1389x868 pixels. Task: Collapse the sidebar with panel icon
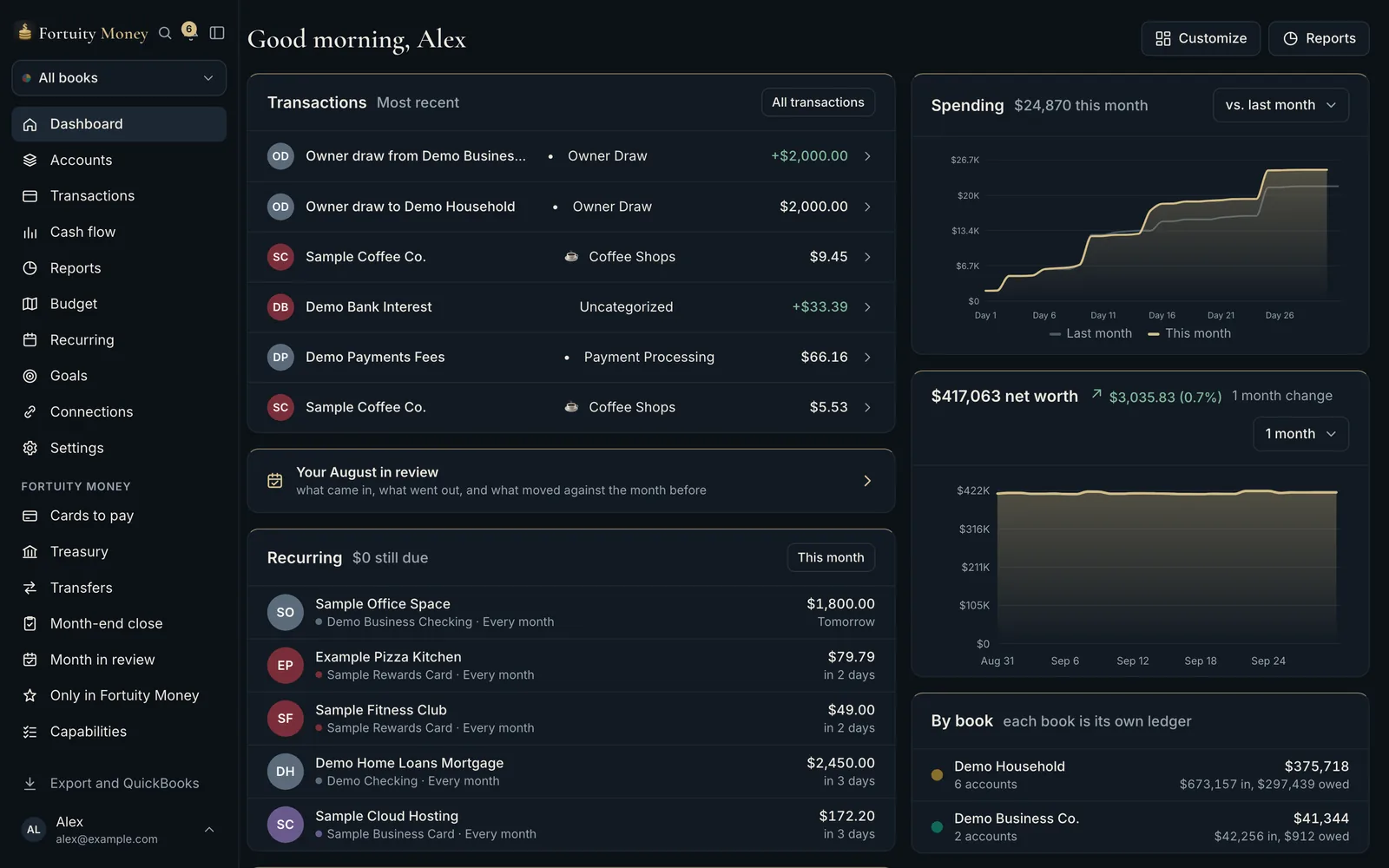(217, 33)
